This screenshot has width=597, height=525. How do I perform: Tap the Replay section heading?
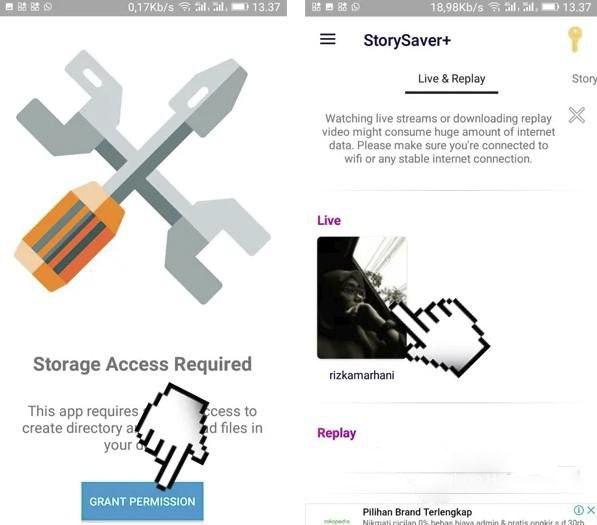tap(337, 433)
